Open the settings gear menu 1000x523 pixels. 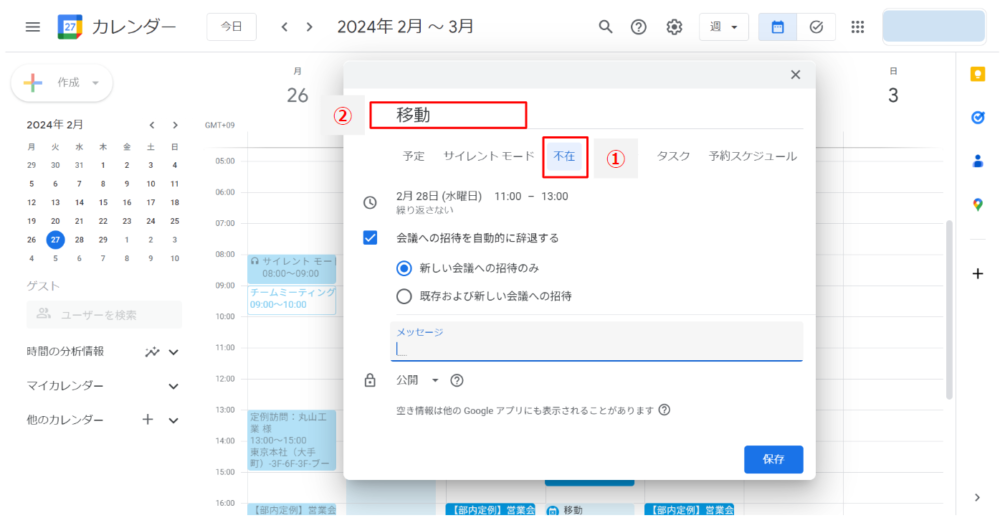[x=674, y=27]
